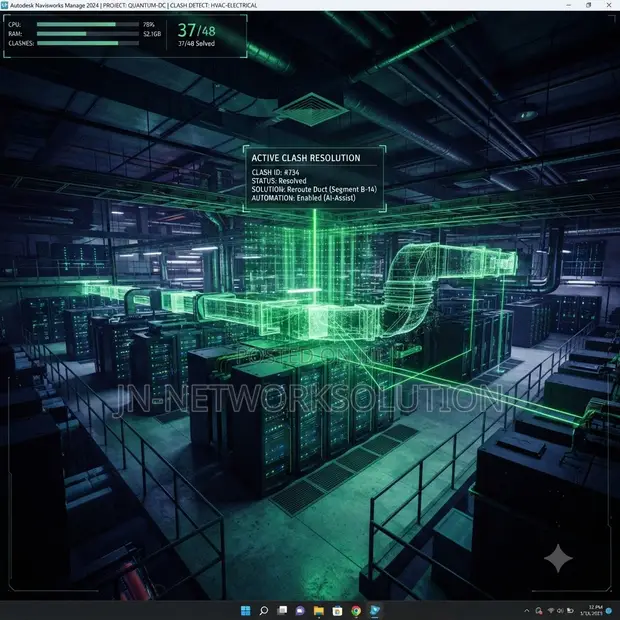Click the Navisworks app icon in title bar

click(x=4, y=5)
